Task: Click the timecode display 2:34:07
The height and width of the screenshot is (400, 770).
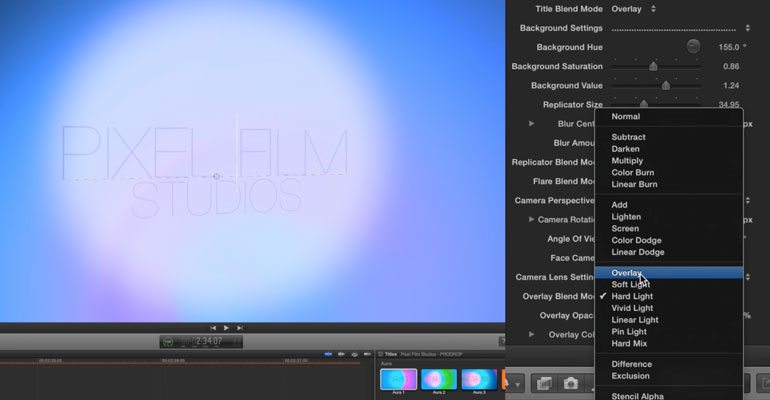Action: (201, 342)
